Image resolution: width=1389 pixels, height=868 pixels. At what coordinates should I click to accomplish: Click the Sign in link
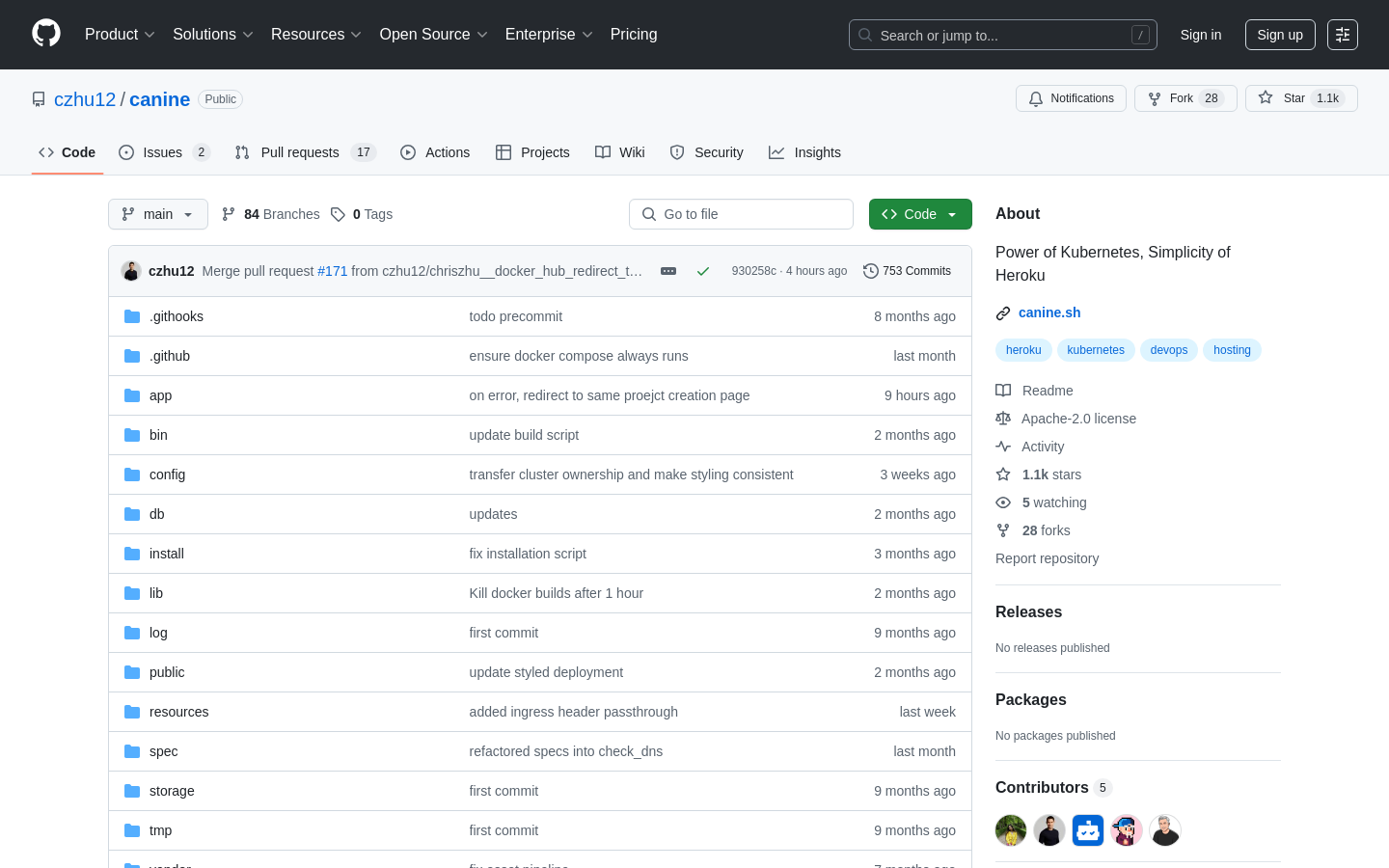(x=1201, y=35)
